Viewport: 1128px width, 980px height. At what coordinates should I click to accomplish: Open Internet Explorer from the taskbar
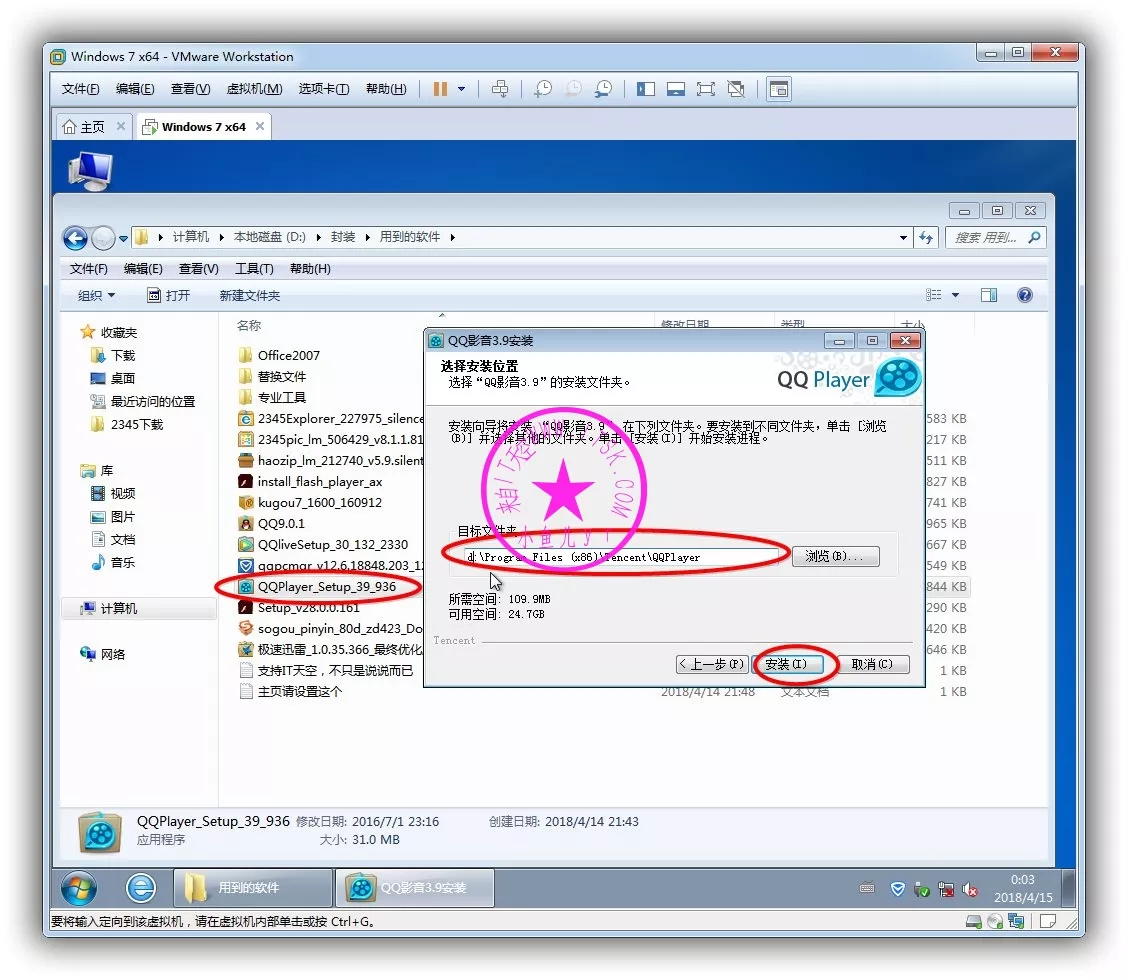(x=141, y=887)
